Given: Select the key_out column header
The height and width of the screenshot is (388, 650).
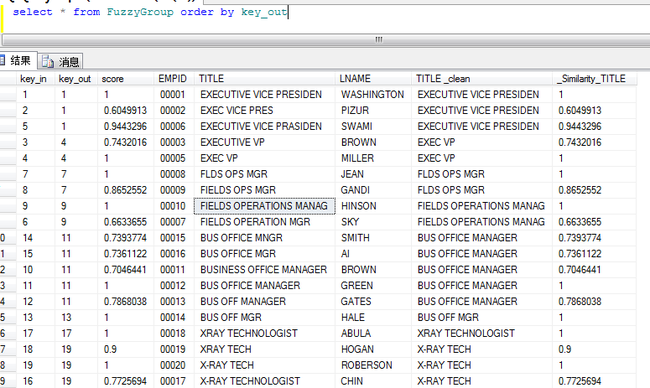Looking at the screenshot, I should point(75,79).
